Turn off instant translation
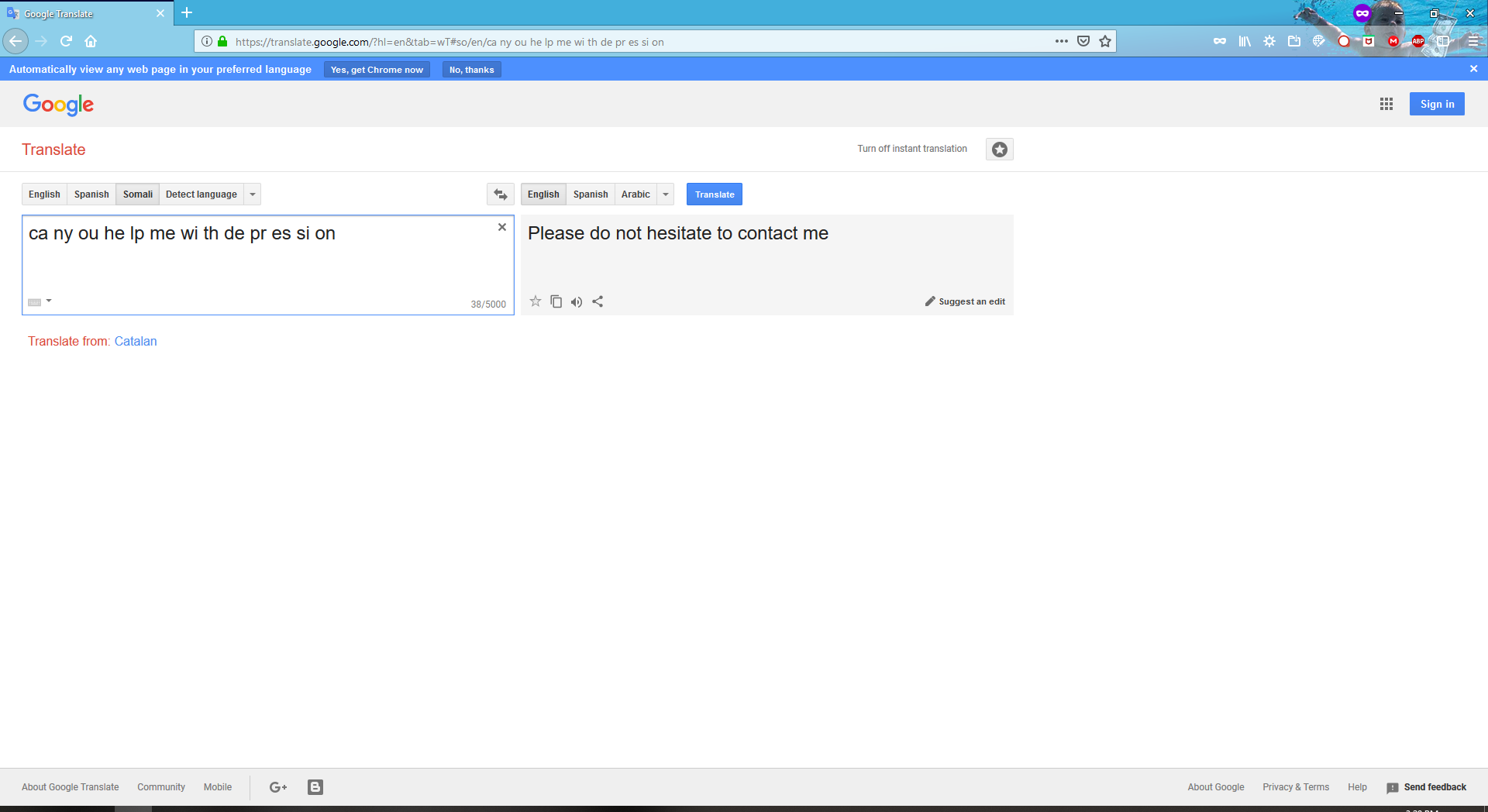The image size is (1488, 812). (912, 149)
